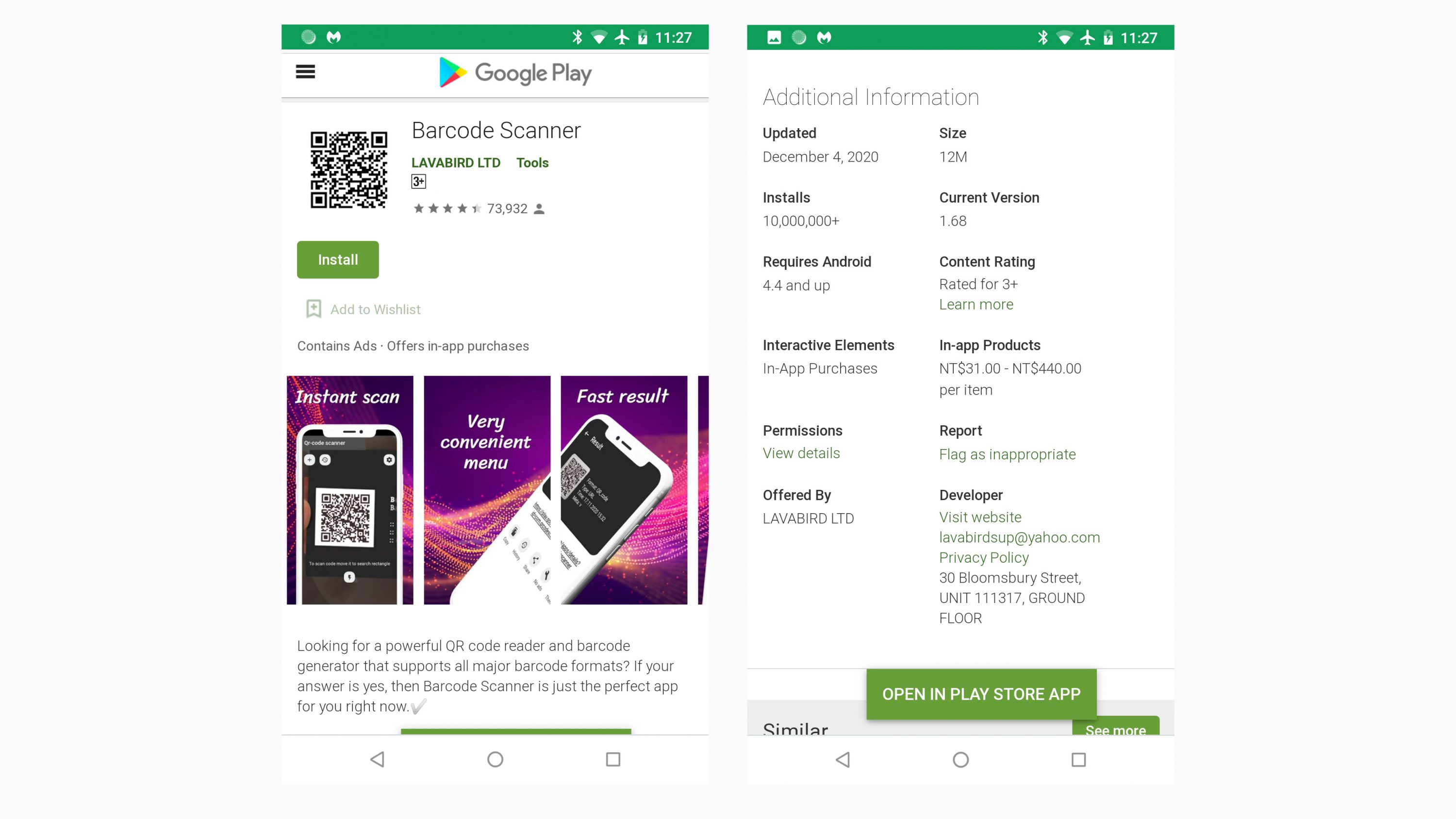Open the Privacy Policy link
This screenshot has height=819, width=1456.
tap(983, 558)
